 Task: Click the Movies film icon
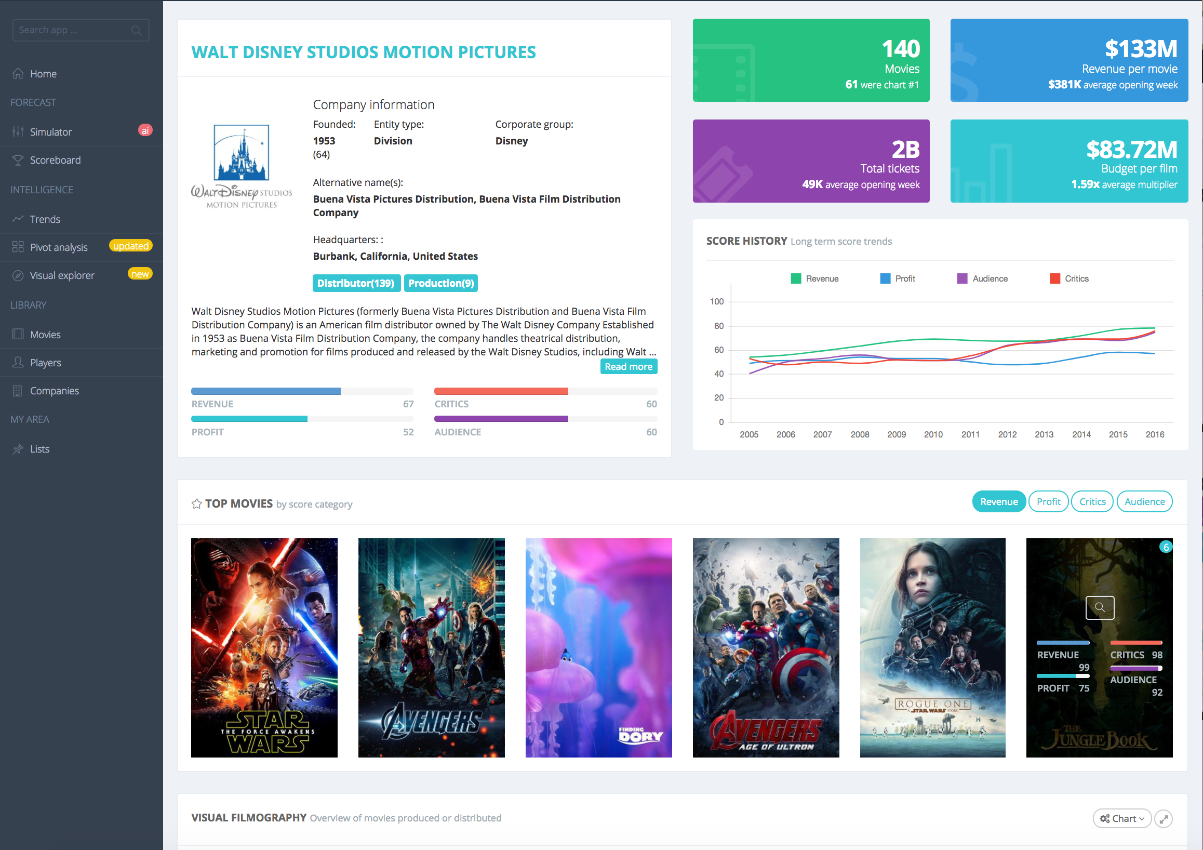click(x=18, y=334)
